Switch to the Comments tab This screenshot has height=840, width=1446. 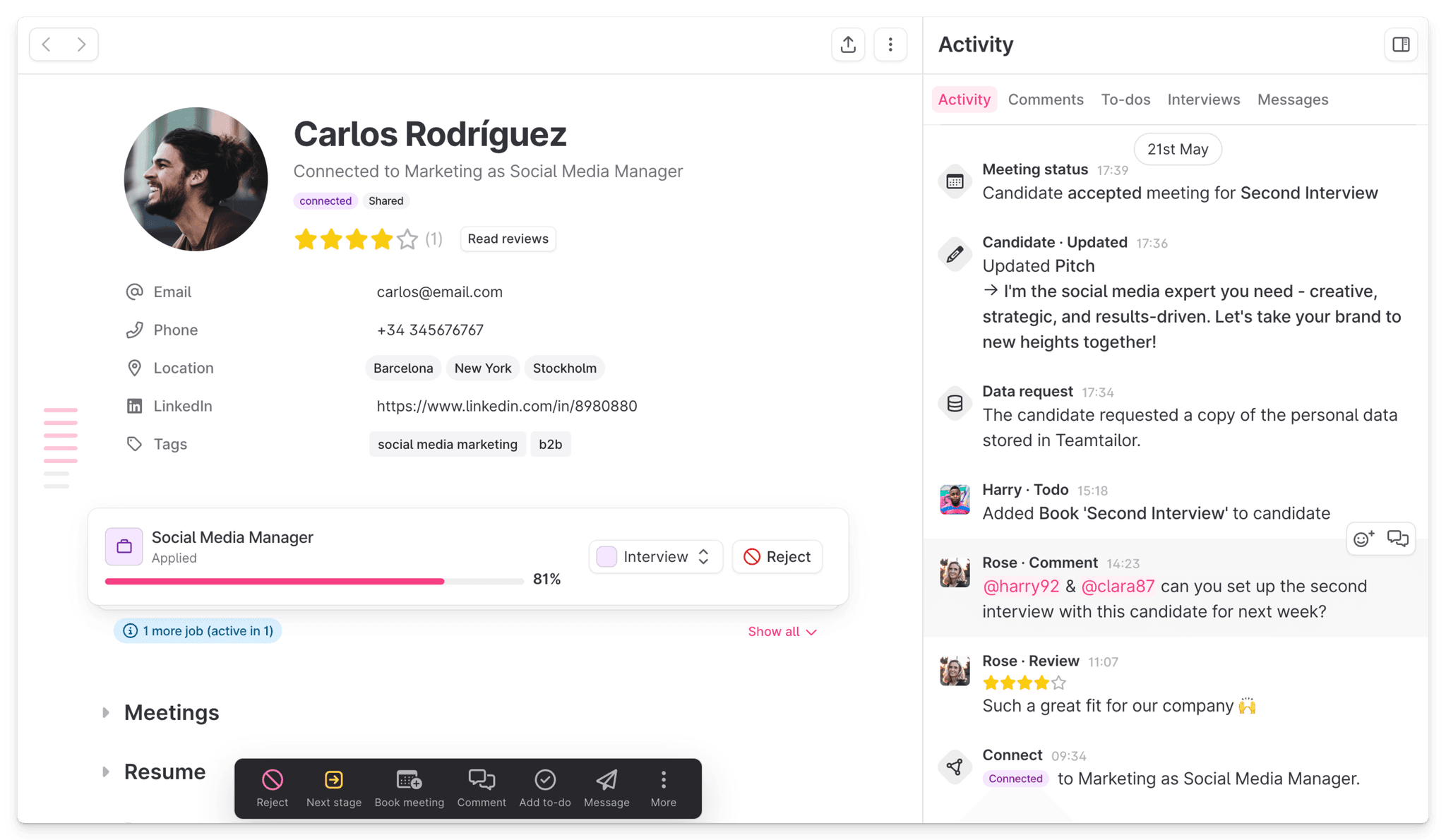click(1045, 100)
